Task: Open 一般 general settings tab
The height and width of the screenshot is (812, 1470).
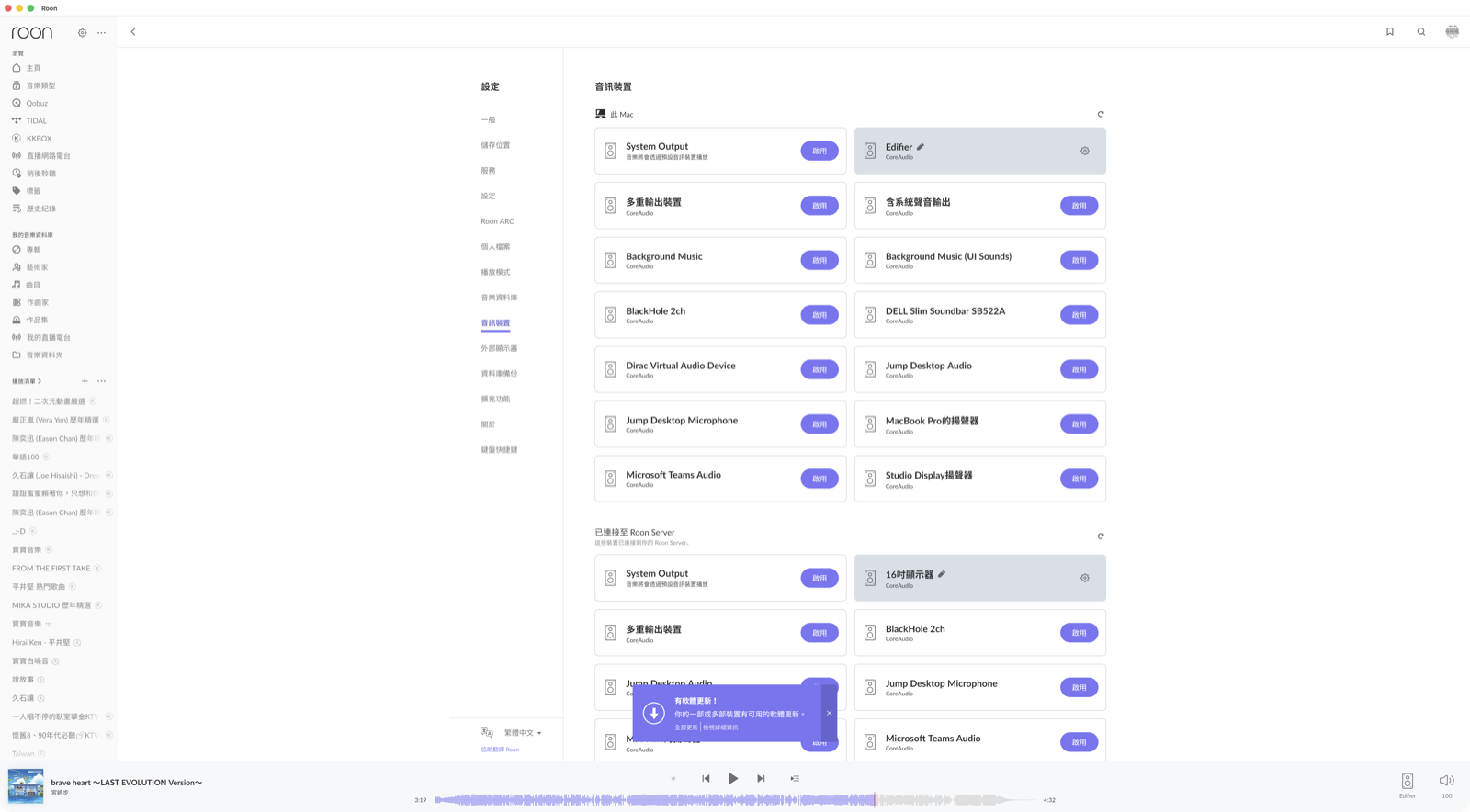Action: pyautogui.click(x=488, y=119)
